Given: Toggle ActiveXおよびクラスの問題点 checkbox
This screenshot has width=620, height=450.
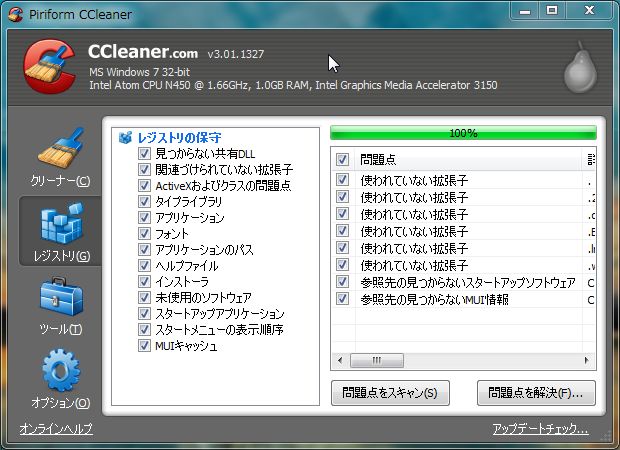Looking at the screenshot, I should [144, 185].
